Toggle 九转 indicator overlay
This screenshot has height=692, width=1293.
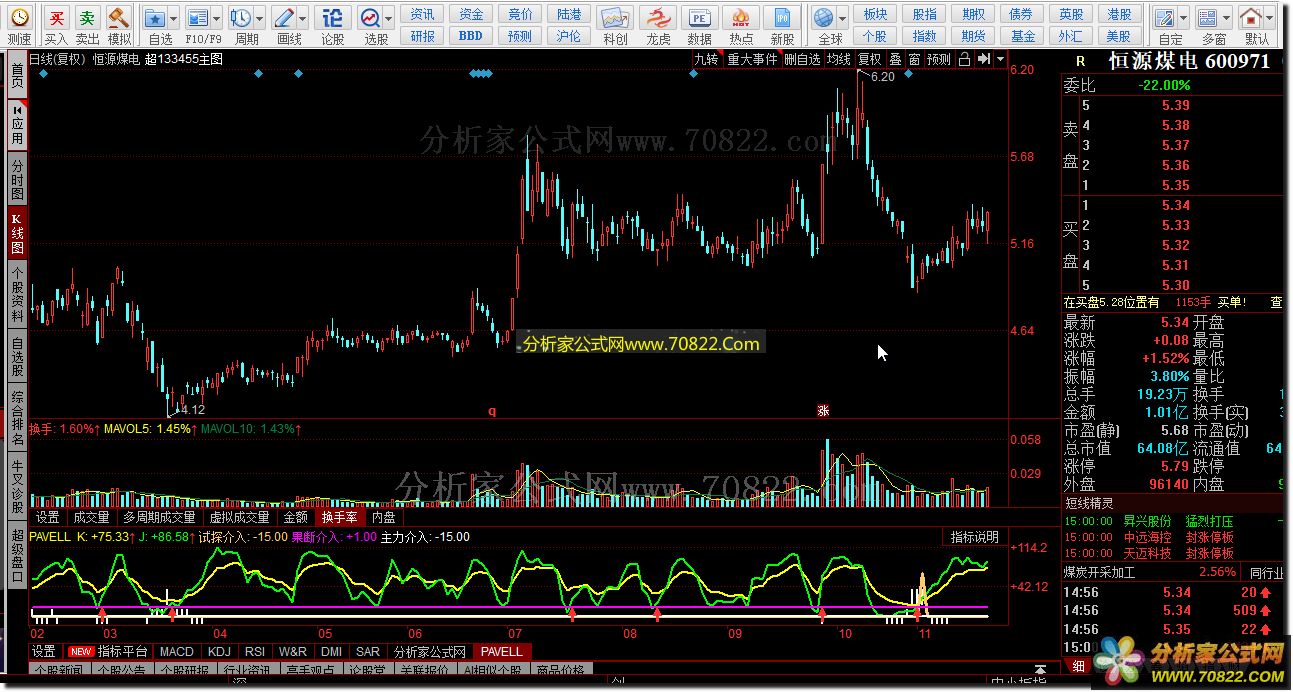707,59
